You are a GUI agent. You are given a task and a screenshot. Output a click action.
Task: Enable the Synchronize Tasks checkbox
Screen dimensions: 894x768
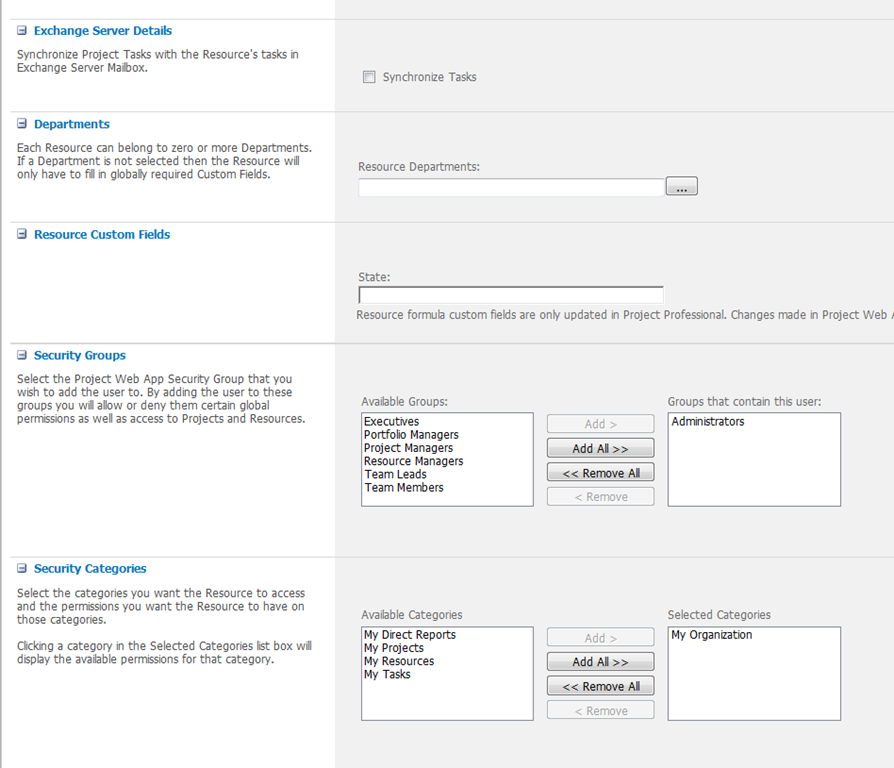pos(369,77)
